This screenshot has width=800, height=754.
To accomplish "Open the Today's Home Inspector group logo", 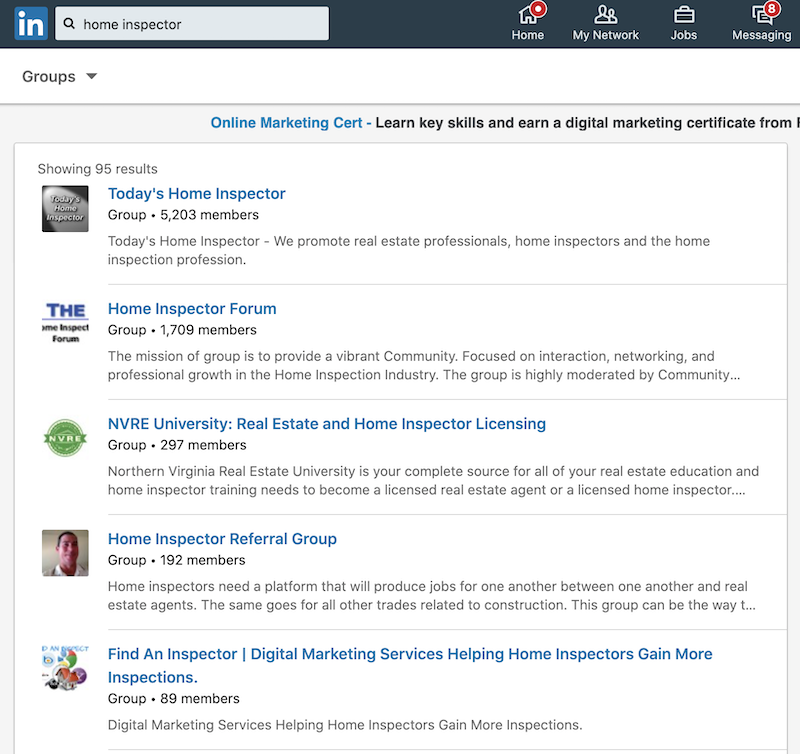I will (65, 208).
